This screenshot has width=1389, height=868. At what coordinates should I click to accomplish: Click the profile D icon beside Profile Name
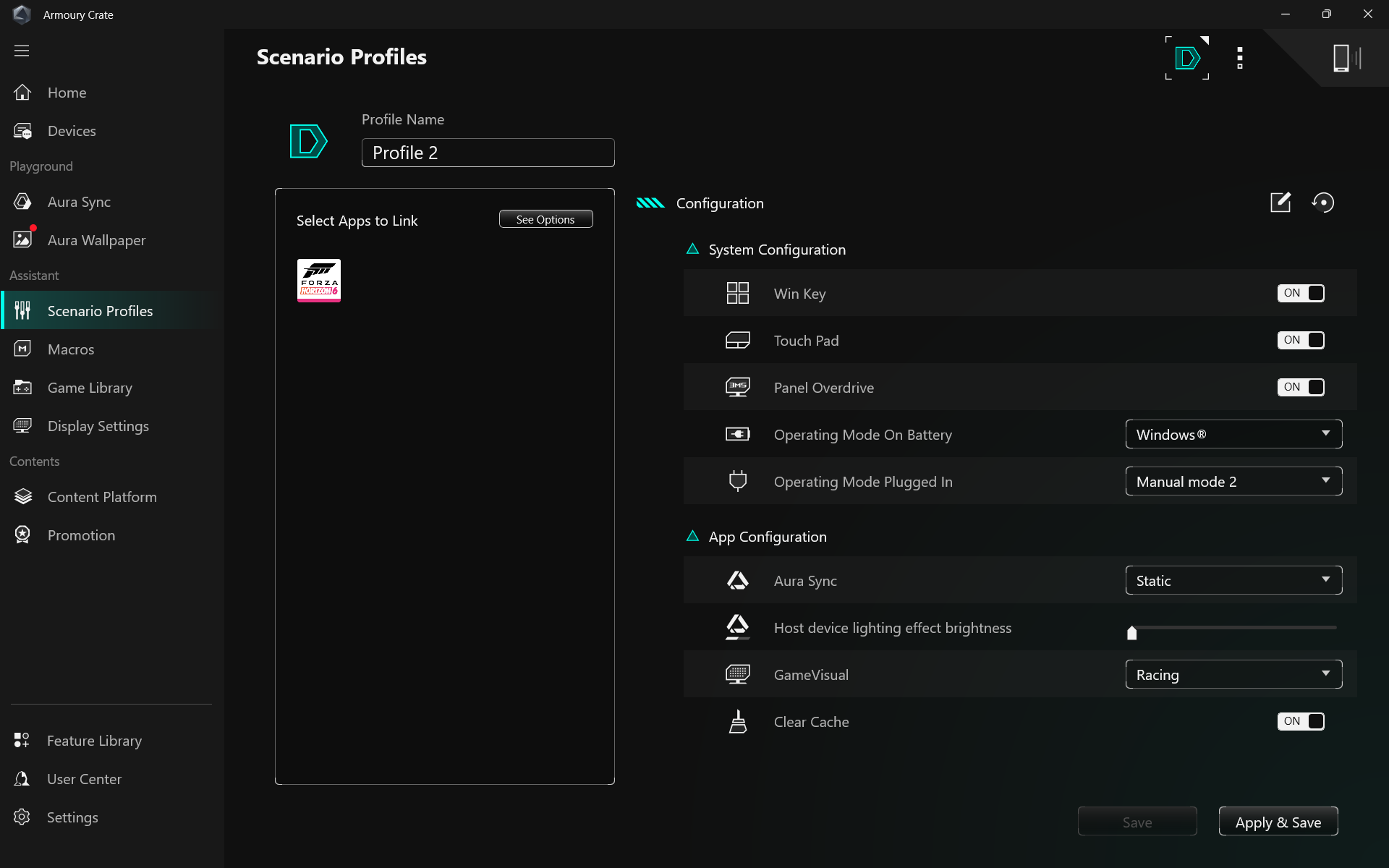coord(308,141)
